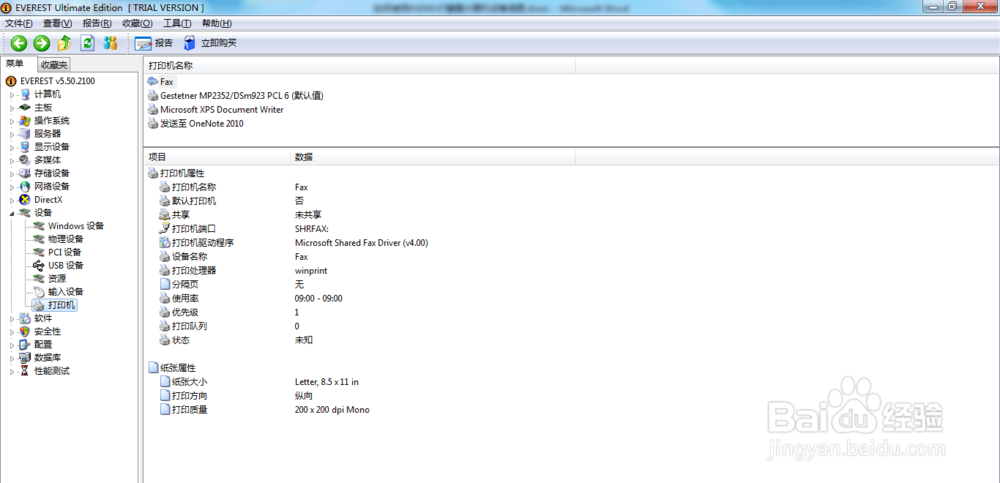
Task: Open the 收藏(O) menu
Action: click(137, 24)
